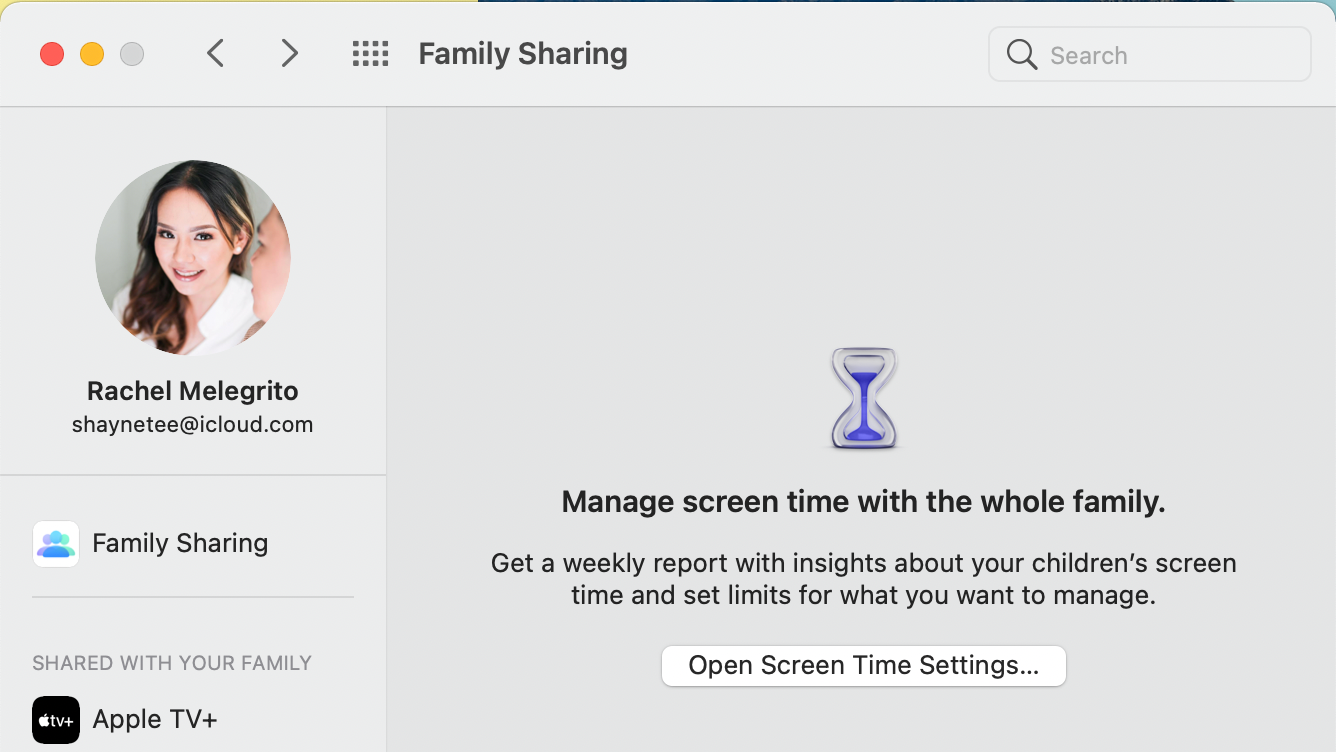Click the Shared With Your Family heading

tap(172, 663)
